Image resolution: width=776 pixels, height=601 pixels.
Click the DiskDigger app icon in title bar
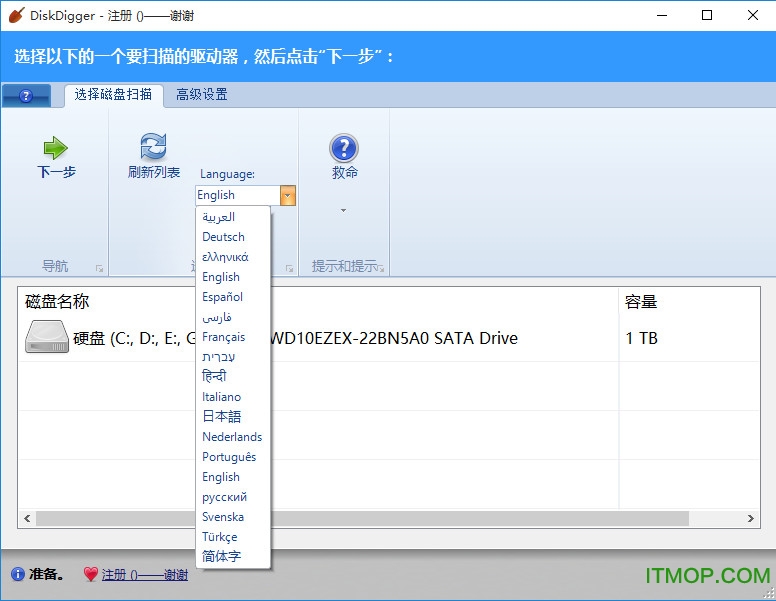coord(16,15)
